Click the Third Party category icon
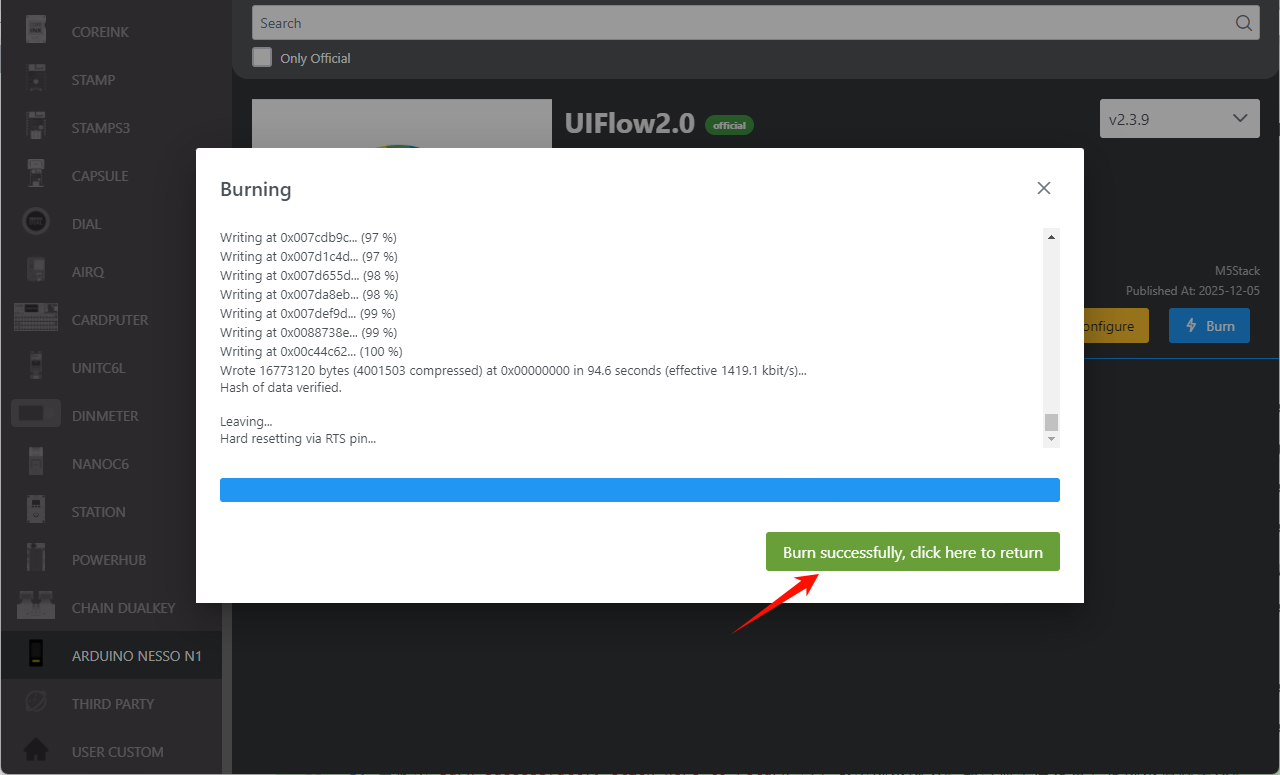Image resolution: width=1280 pixels, height=775 pixels. point(37,703)
